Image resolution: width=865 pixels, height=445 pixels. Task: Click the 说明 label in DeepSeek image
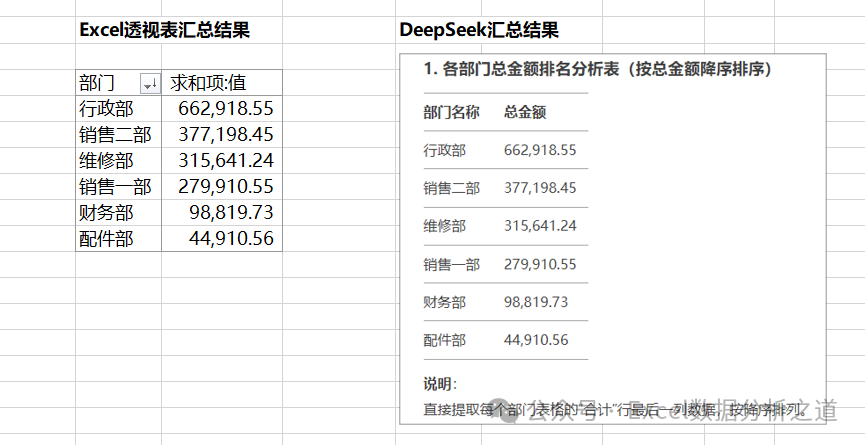(440, 384)
